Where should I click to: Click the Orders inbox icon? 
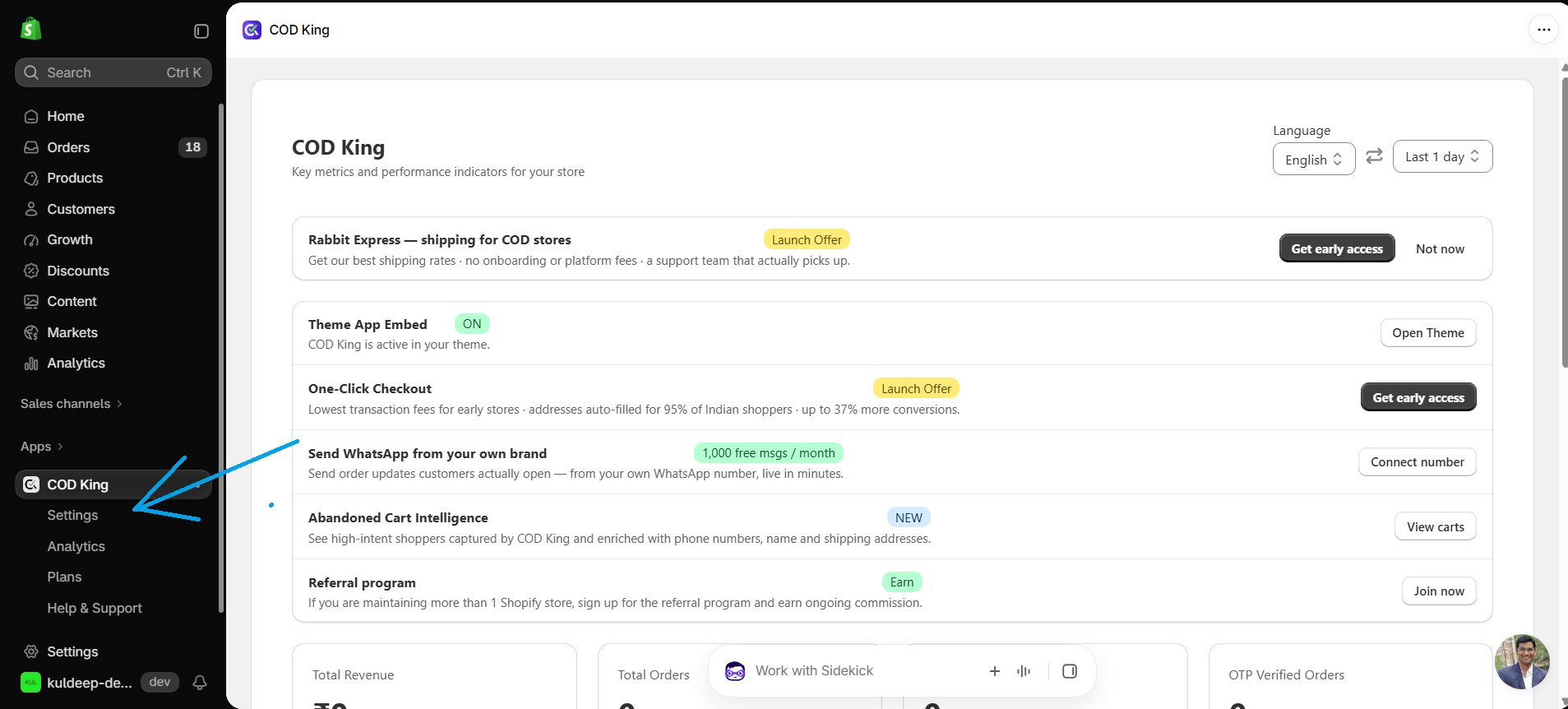coord(31,147)
